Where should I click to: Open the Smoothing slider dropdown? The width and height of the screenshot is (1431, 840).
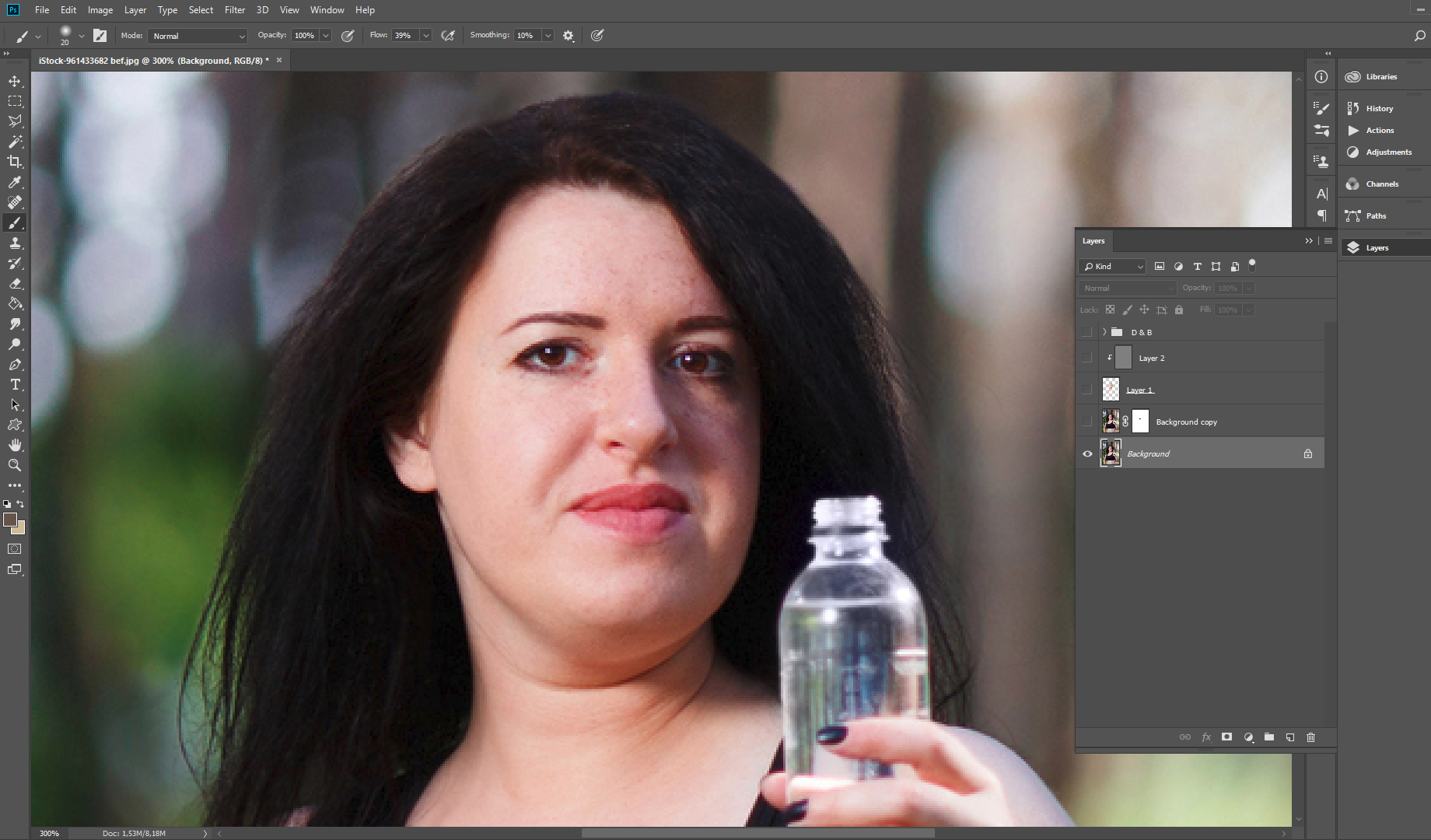point(548,36)
